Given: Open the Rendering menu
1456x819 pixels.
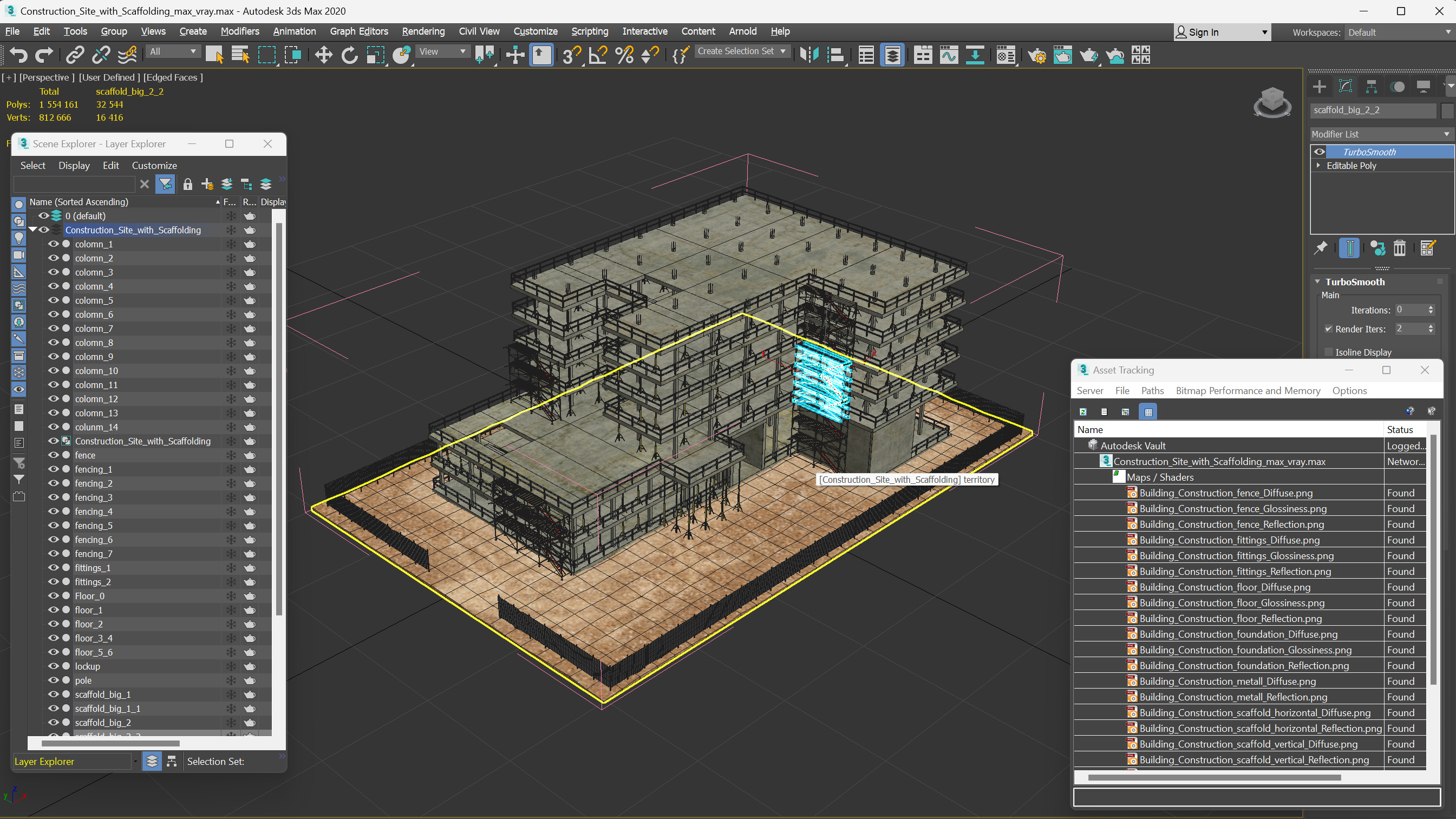Looking at the screenshot, I should click(423, 31).
